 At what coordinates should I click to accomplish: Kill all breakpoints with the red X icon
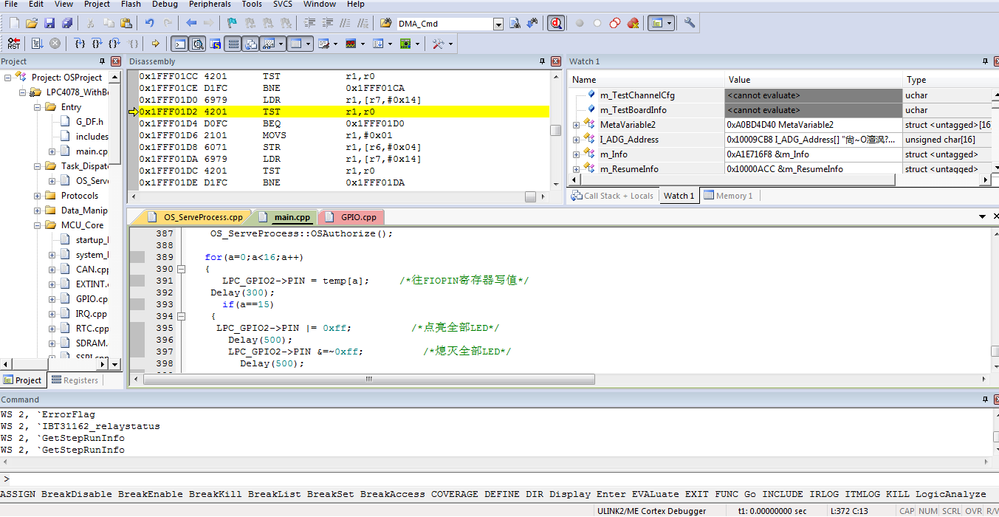pyautogui.click(x=633, y=24)
